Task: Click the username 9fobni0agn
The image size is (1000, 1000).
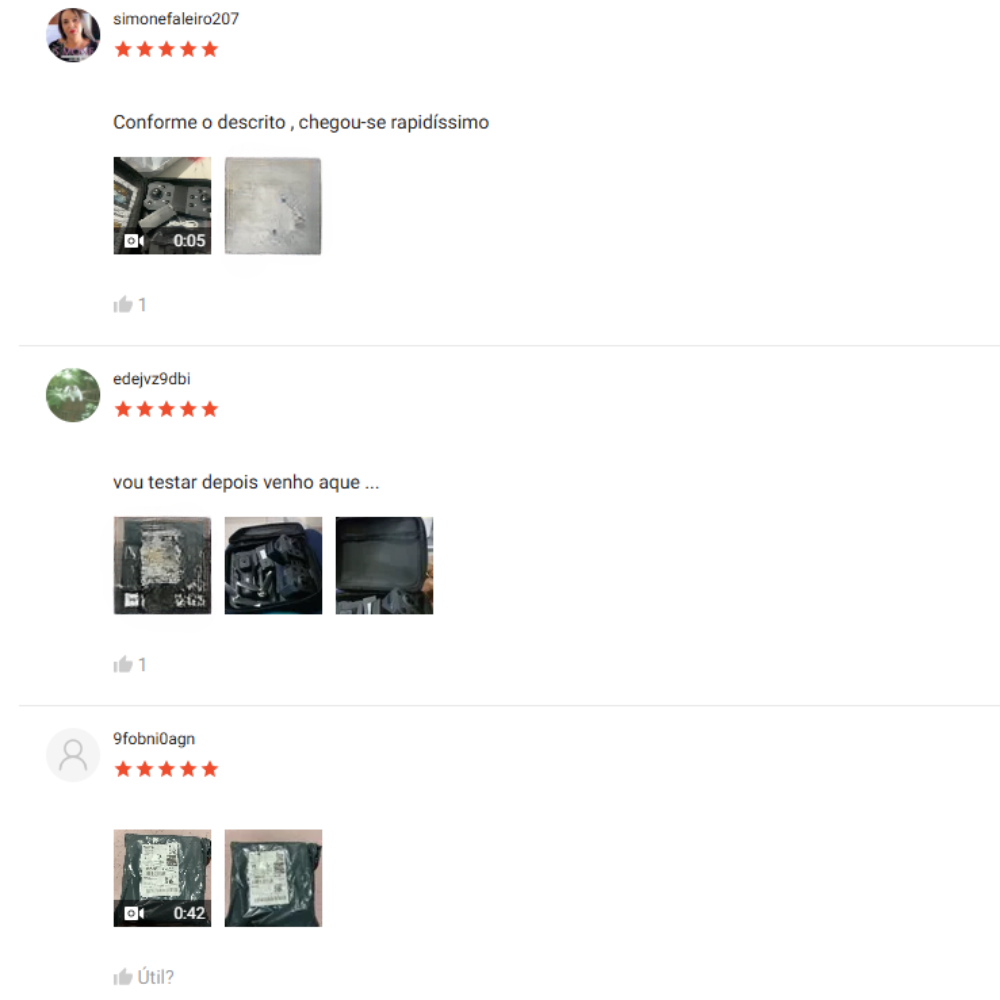Action: 154,739
